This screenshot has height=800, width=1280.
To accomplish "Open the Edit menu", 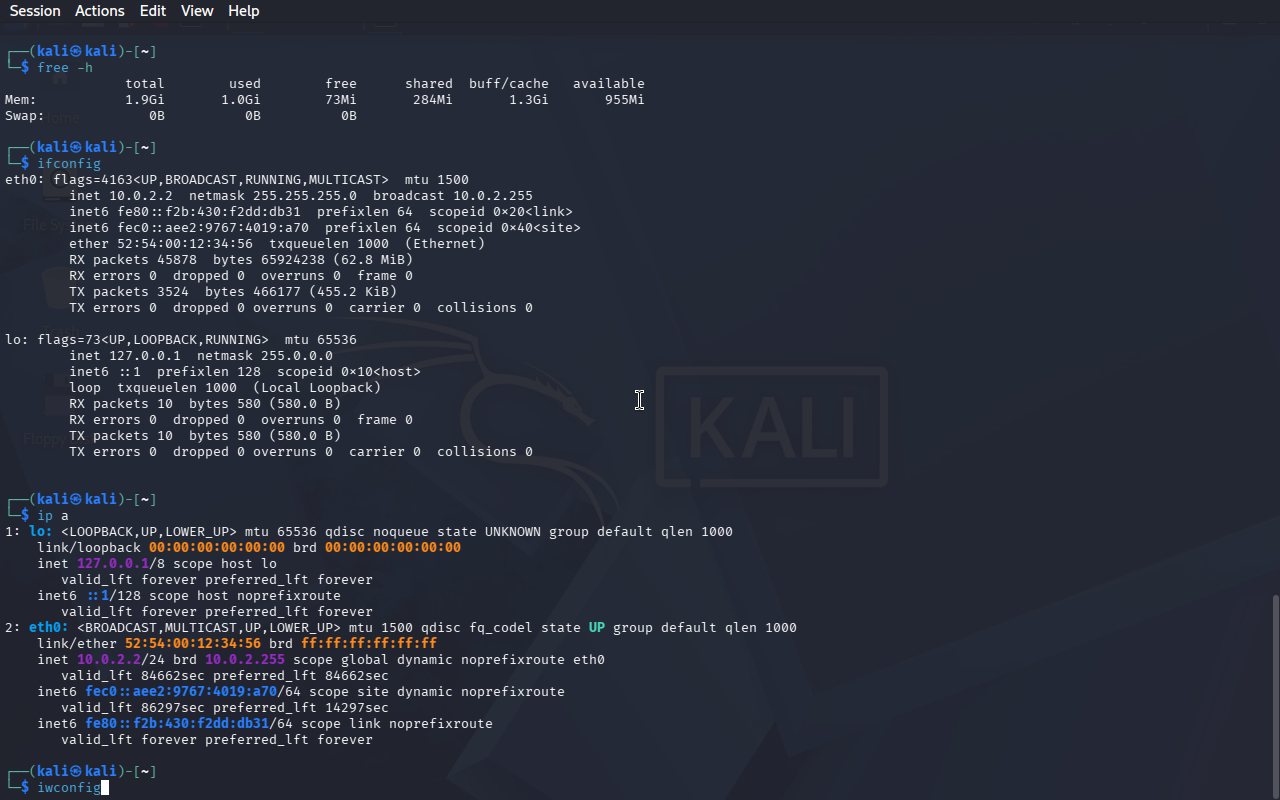I will pos(153,11).
